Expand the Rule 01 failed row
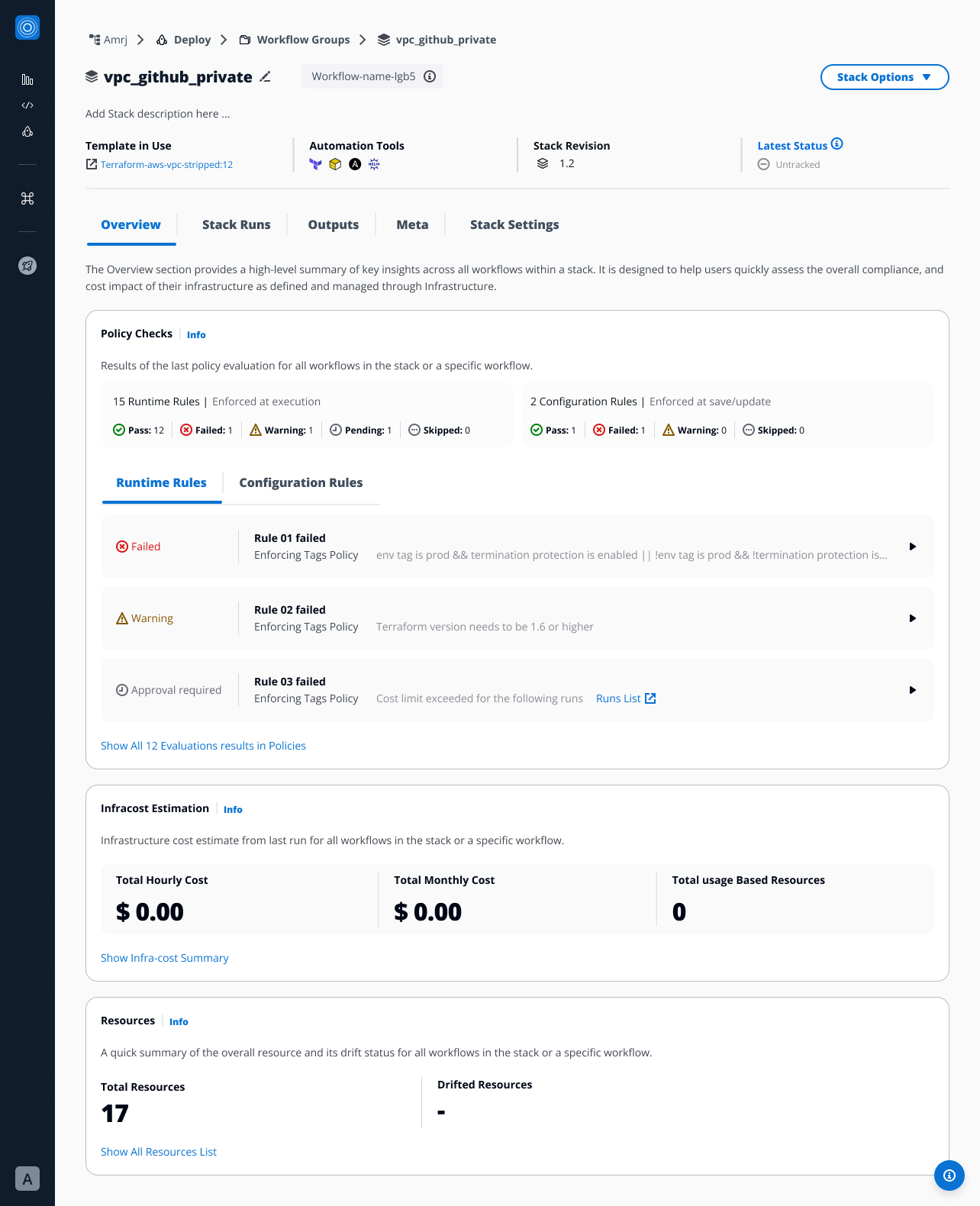This screenshot has width=980, height=1206. pyautogui.click(x=912, y=547)
